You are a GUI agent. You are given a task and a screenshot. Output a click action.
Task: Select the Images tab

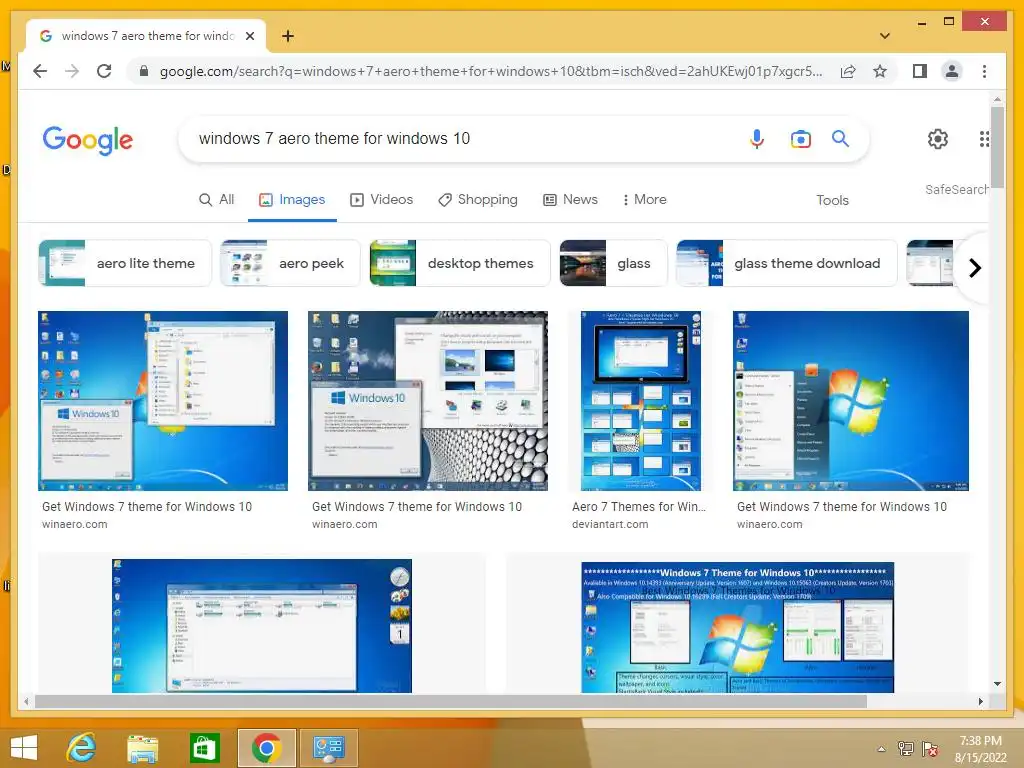[292, 200]
